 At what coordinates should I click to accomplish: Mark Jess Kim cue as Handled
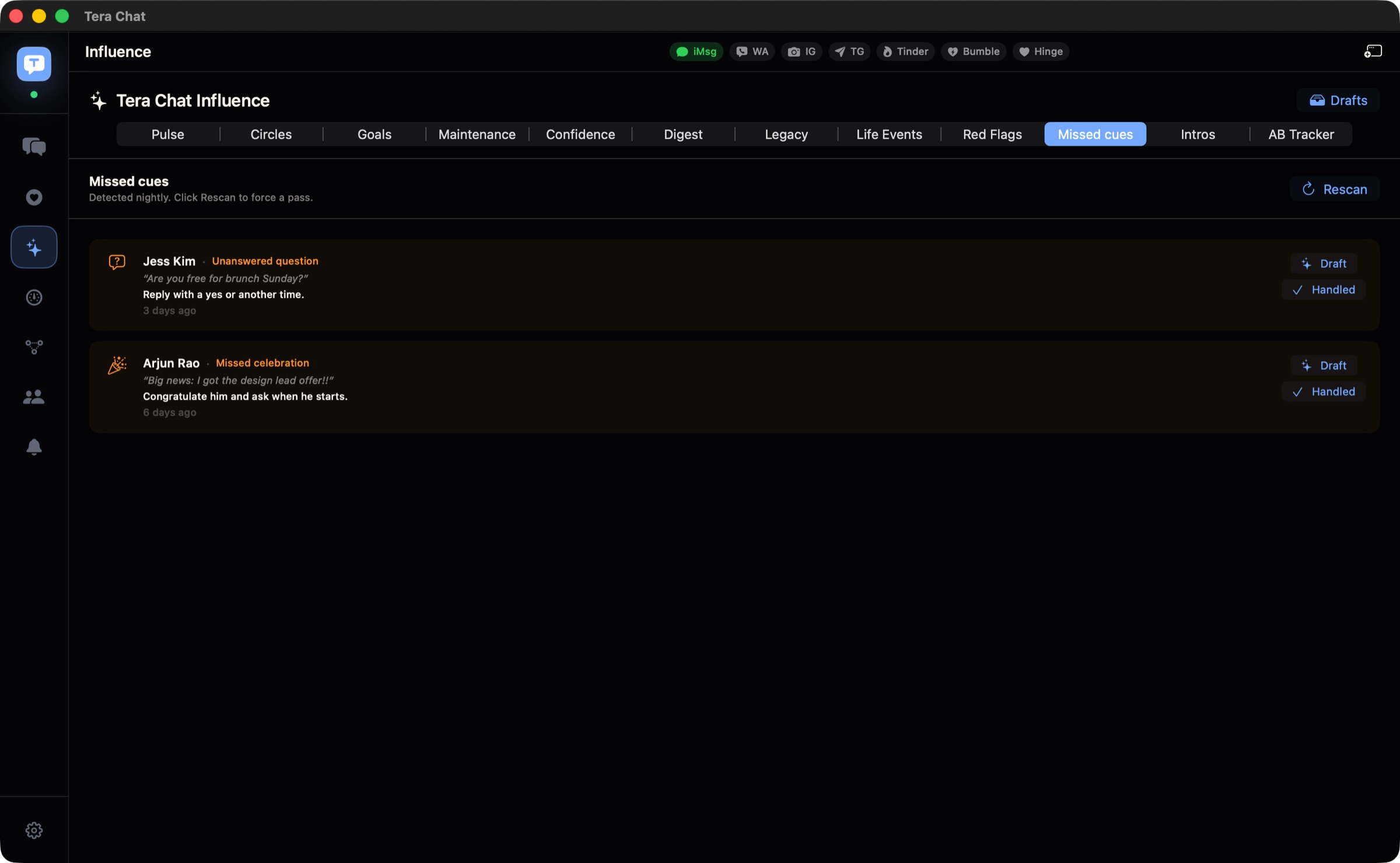pos(1324,290)
